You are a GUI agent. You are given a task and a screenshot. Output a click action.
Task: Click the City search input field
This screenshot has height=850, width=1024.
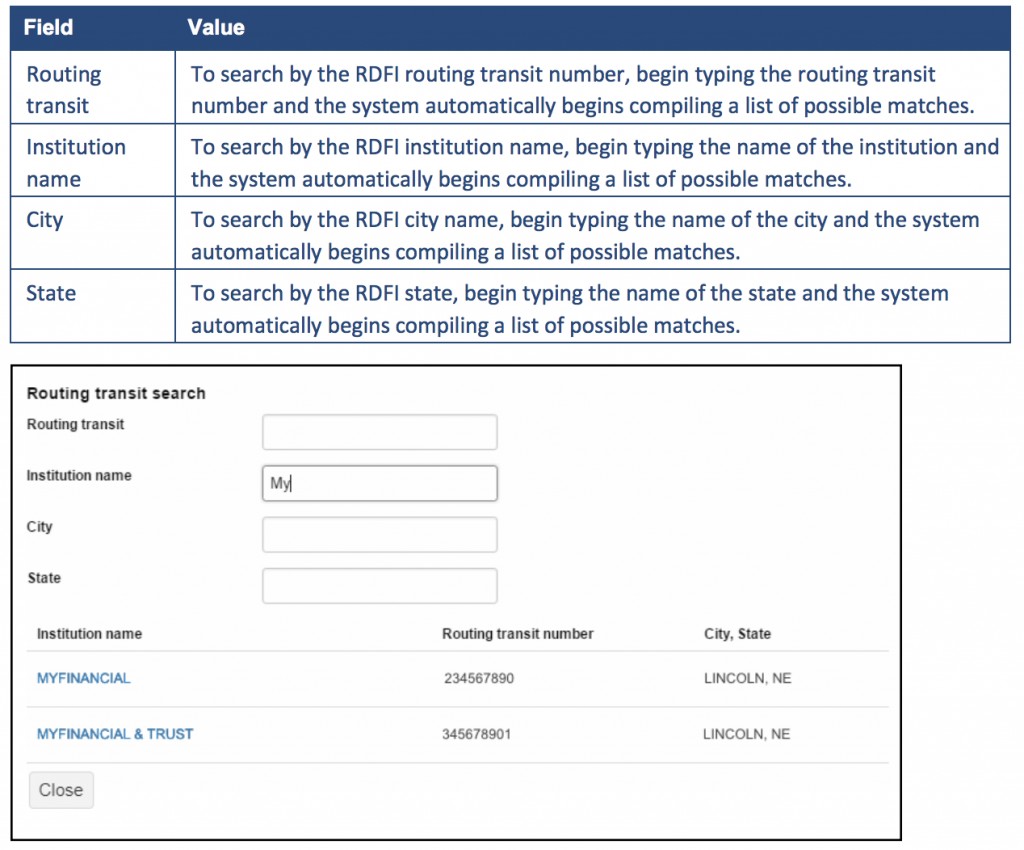[x=379, y=535]
